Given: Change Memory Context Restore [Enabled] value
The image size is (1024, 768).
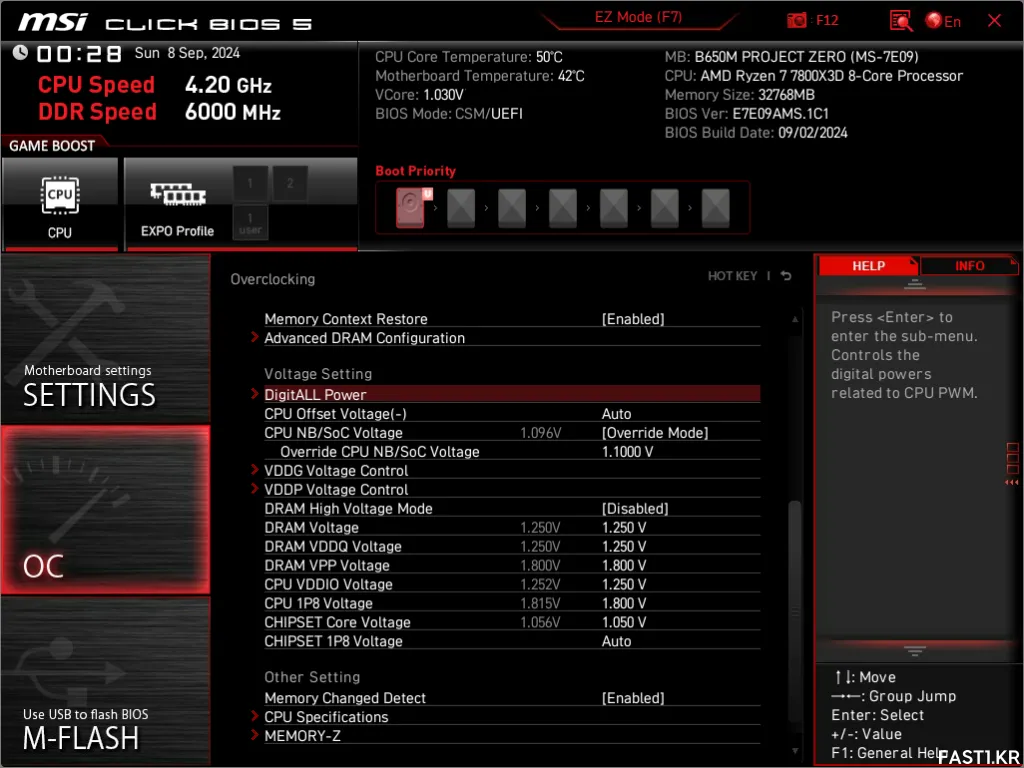Looking at the screenshot, I should (633, 319).
